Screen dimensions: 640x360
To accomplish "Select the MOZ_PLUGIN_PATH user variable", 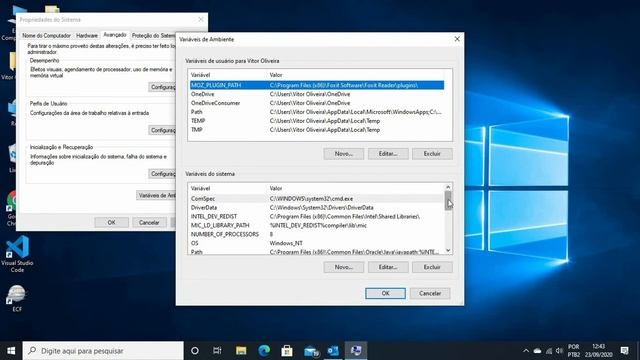I will point(317,85).
